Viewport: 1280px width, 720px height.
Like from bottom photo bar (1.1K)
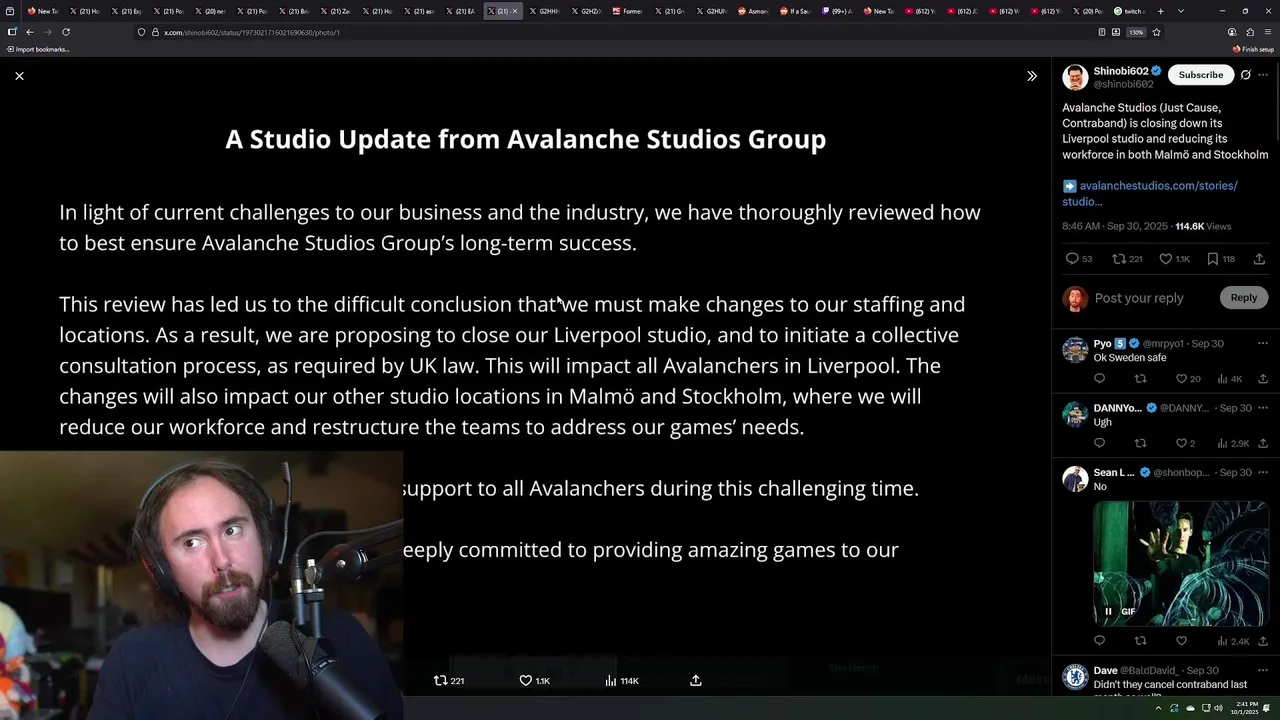coord(534,681)
